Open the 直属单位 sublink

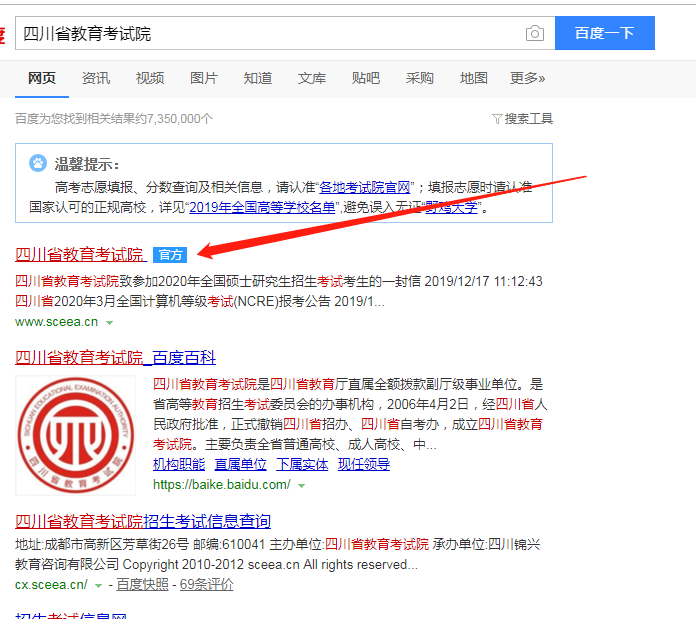(241, 465)
